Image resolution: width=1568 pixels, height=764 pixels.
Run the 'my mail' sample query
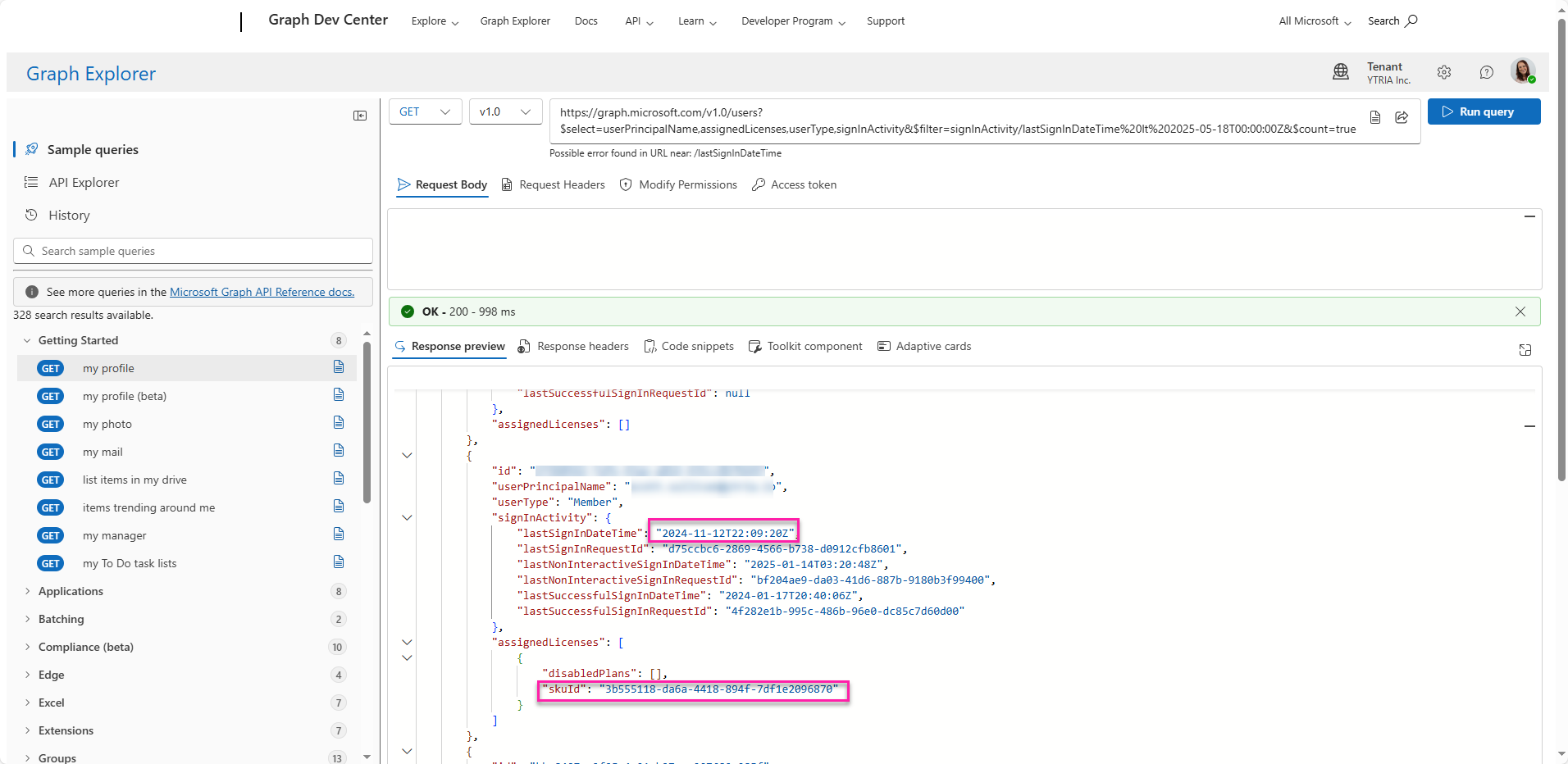(103, 452)
